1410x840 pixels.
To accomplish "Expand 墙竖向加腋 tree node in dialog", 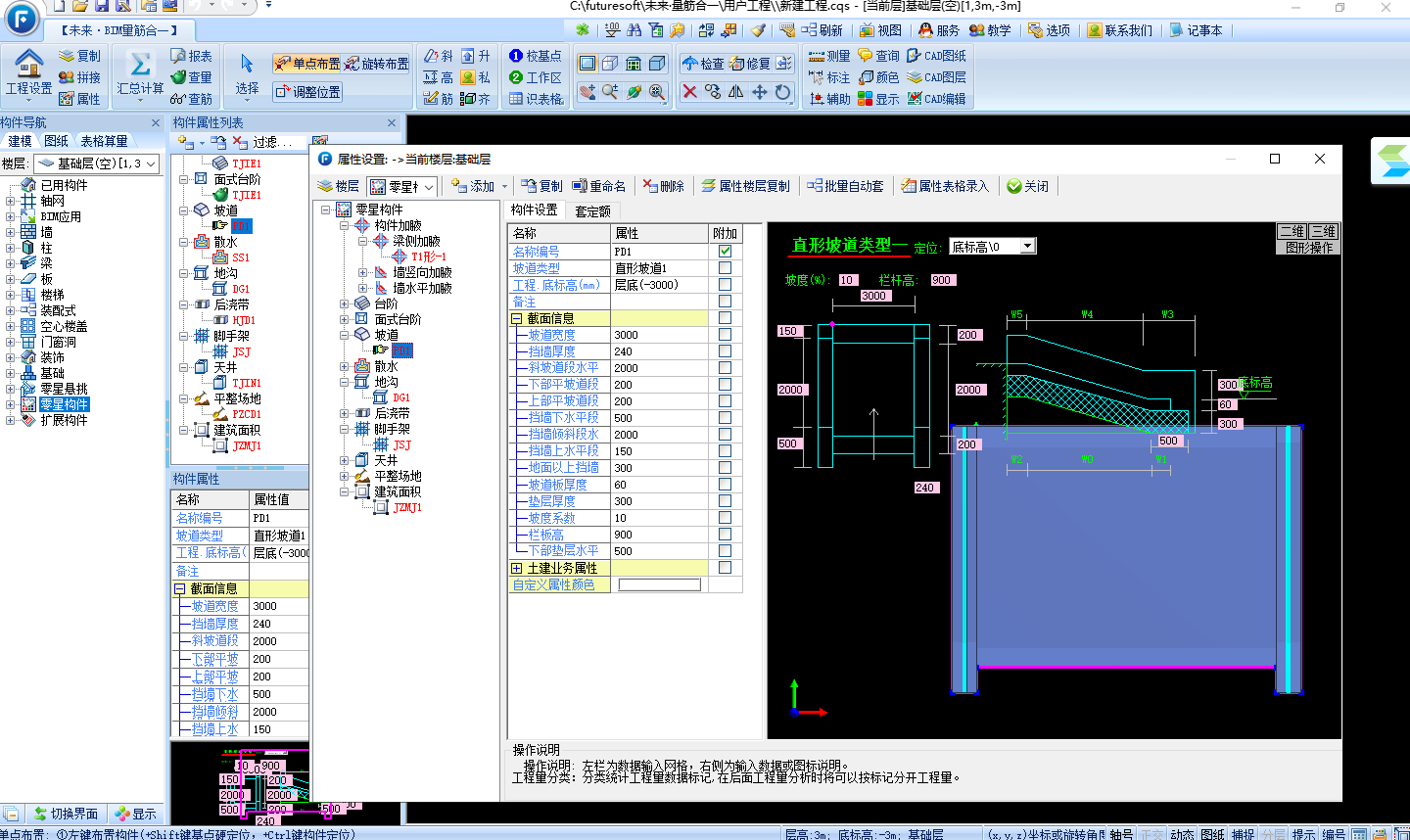I will tap(363, 272).
